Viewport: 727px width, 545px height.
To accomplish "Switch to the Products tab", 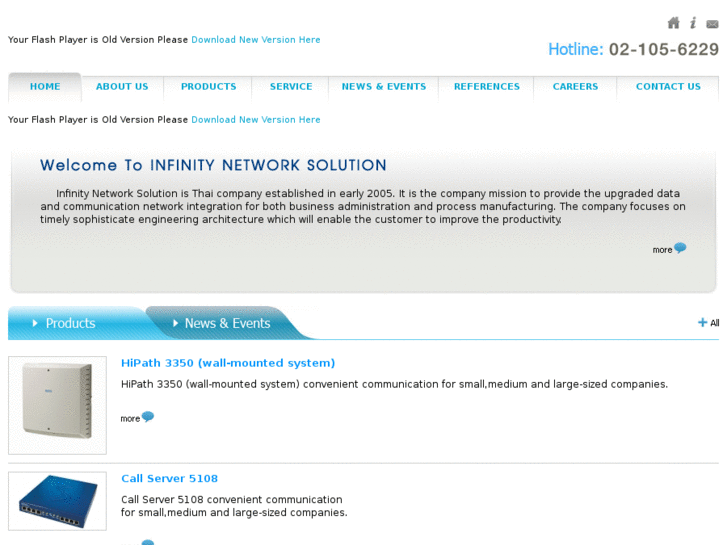I will pyautogui.click(x=70, y=323).
